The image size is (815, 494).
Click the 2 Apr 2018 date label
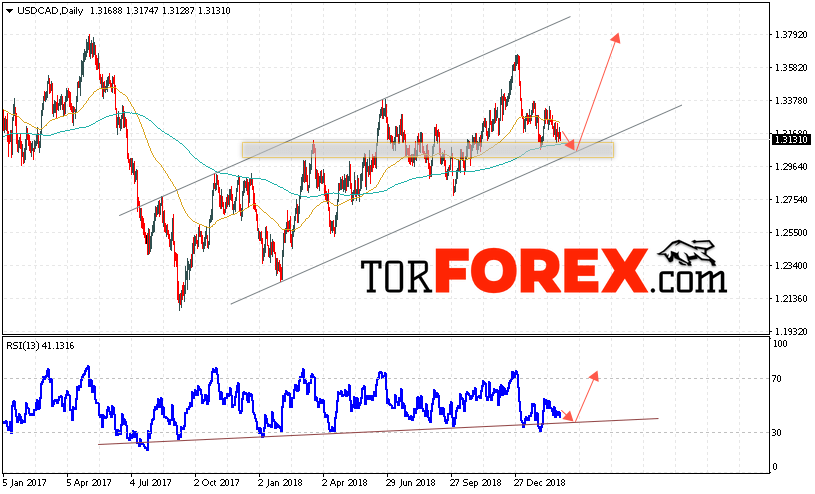[345, 483]
